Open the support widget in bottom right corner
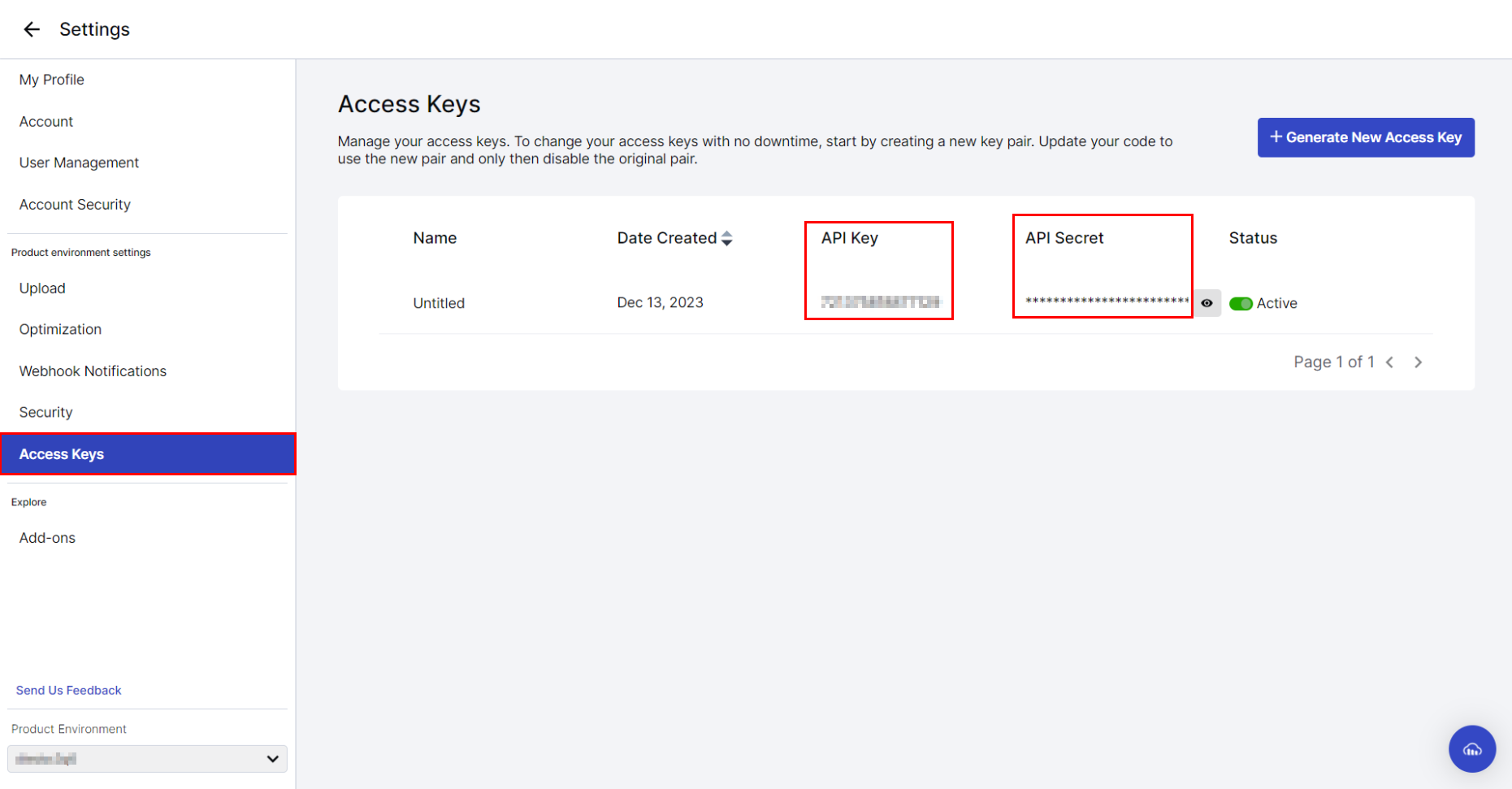This screenshot has width=1512, height=789. 1472,748
